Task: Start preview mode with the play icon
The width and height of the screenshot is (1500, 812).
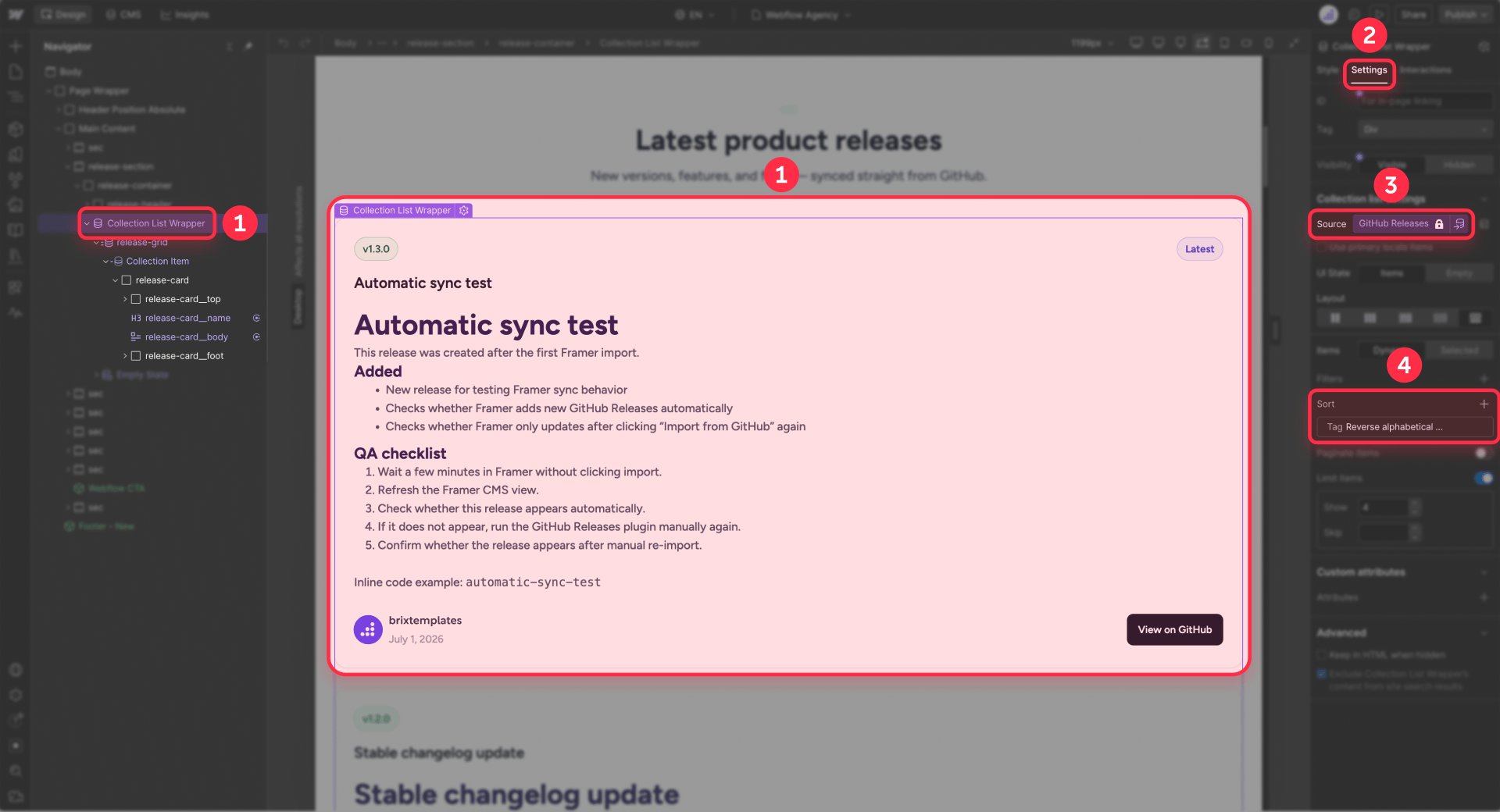Action: click(x=1379, y=15)
